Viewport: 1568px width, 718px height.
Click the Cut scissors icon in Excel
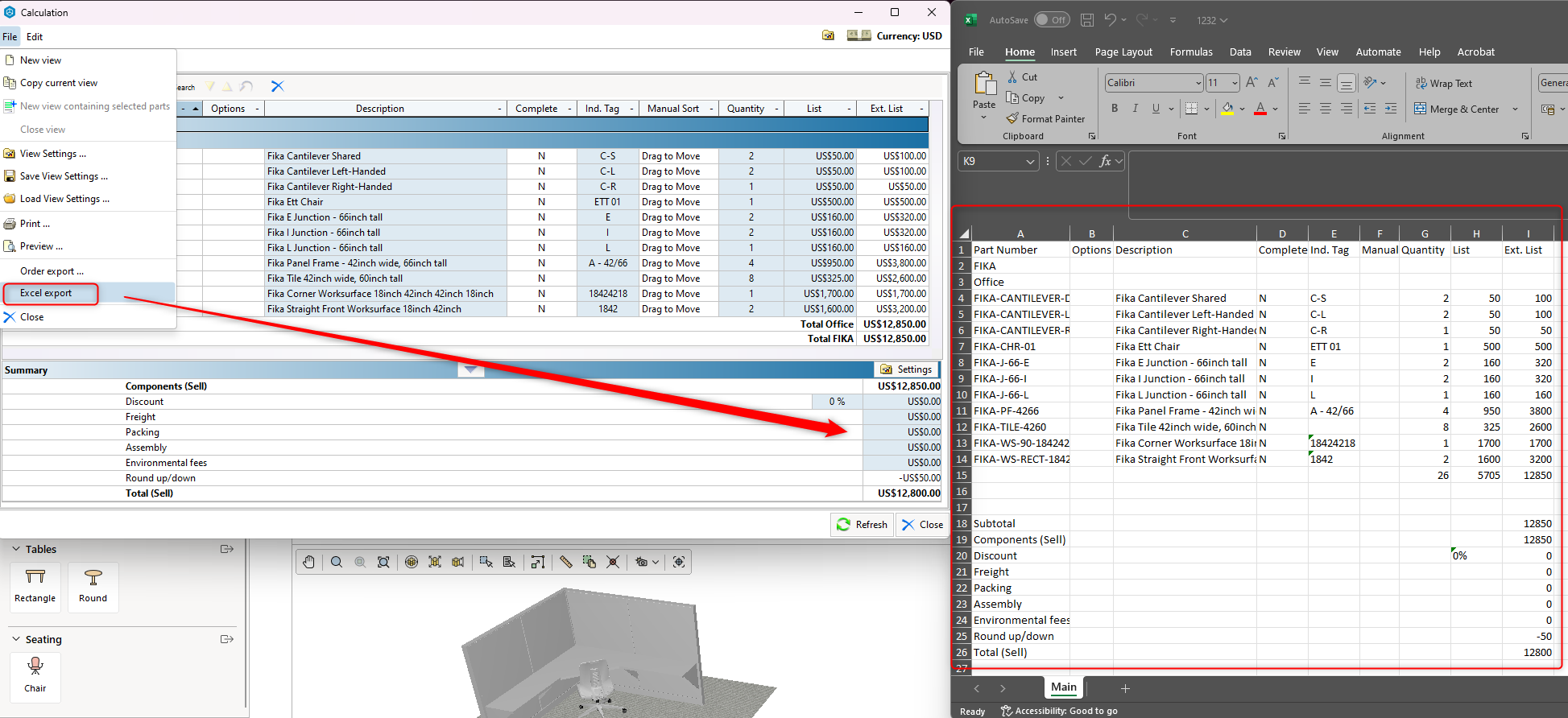tap(1013, 76)
